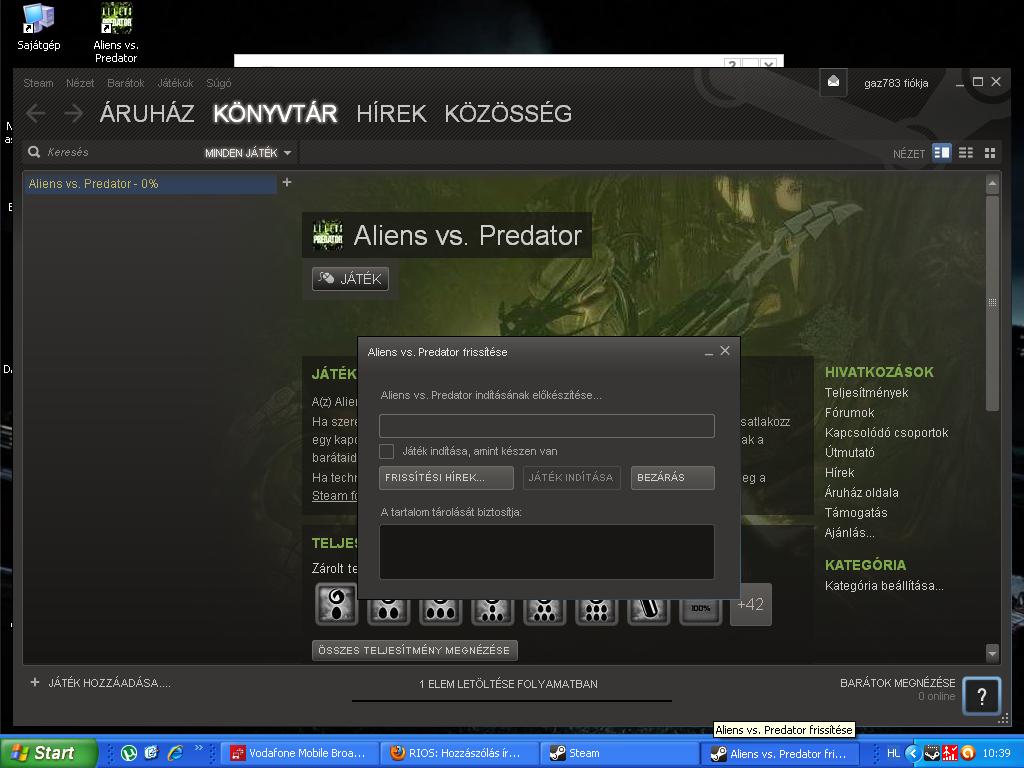Select Aliens vs. Predator - 0% in list
This screenshot has width=1024, height=768.
tap(150, 184)
